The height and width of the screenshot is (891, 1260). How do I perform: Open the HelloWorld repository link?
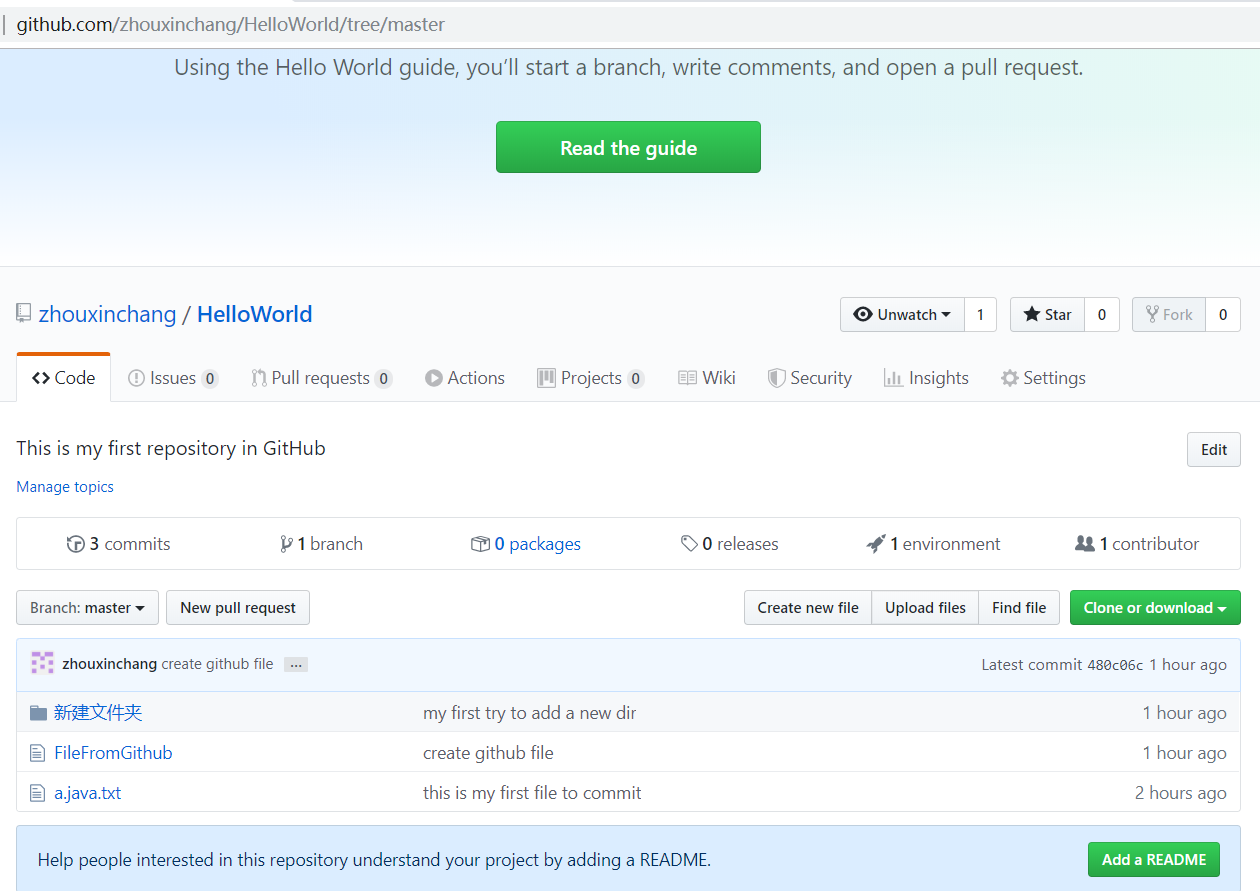point(254,314)
